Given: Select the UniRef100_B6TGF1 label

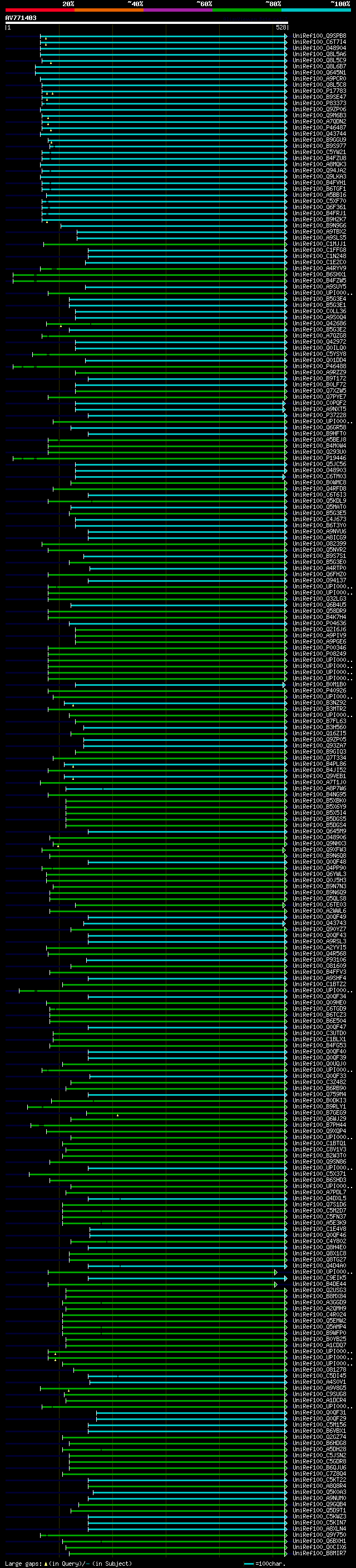Looking at the screenshot, I should (319, 189).
